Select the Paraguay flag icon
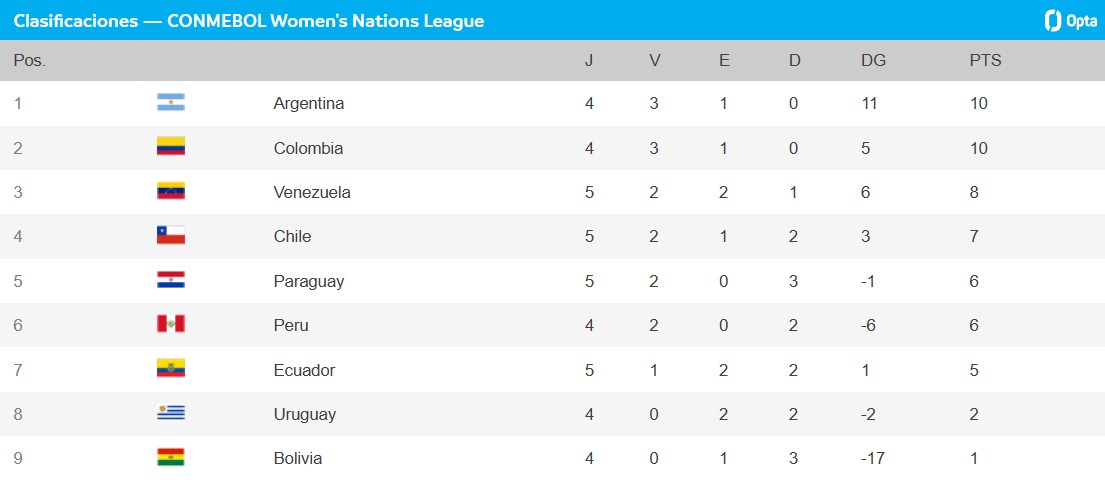 coord(171,280)
